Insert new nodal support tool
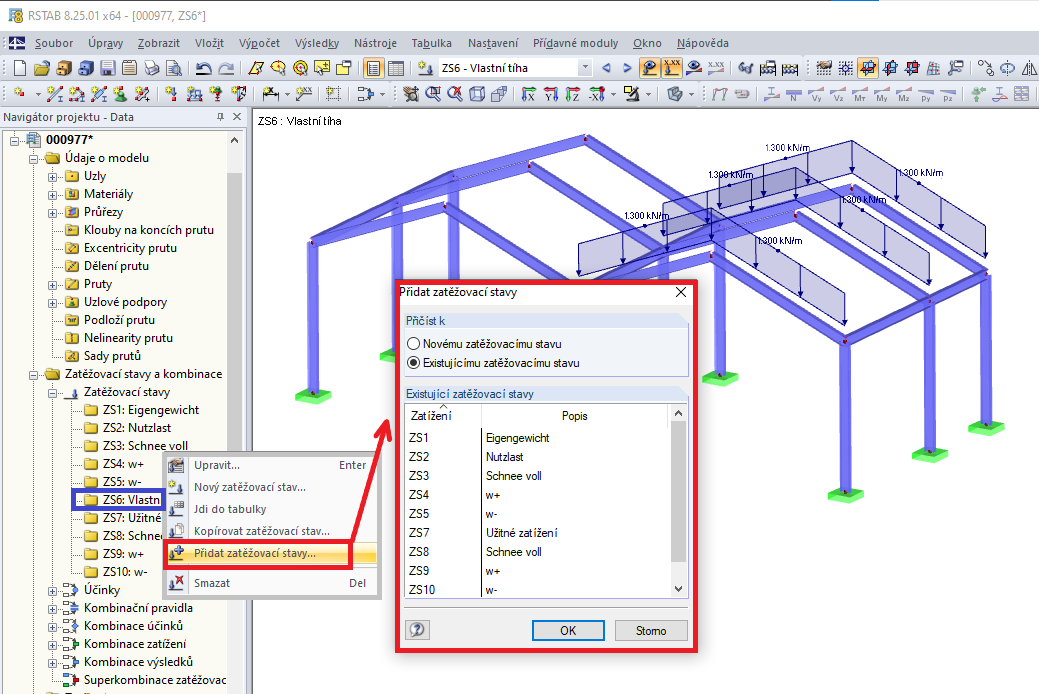This screenshot has width=1039, height=694. click(x=120, y=94)
